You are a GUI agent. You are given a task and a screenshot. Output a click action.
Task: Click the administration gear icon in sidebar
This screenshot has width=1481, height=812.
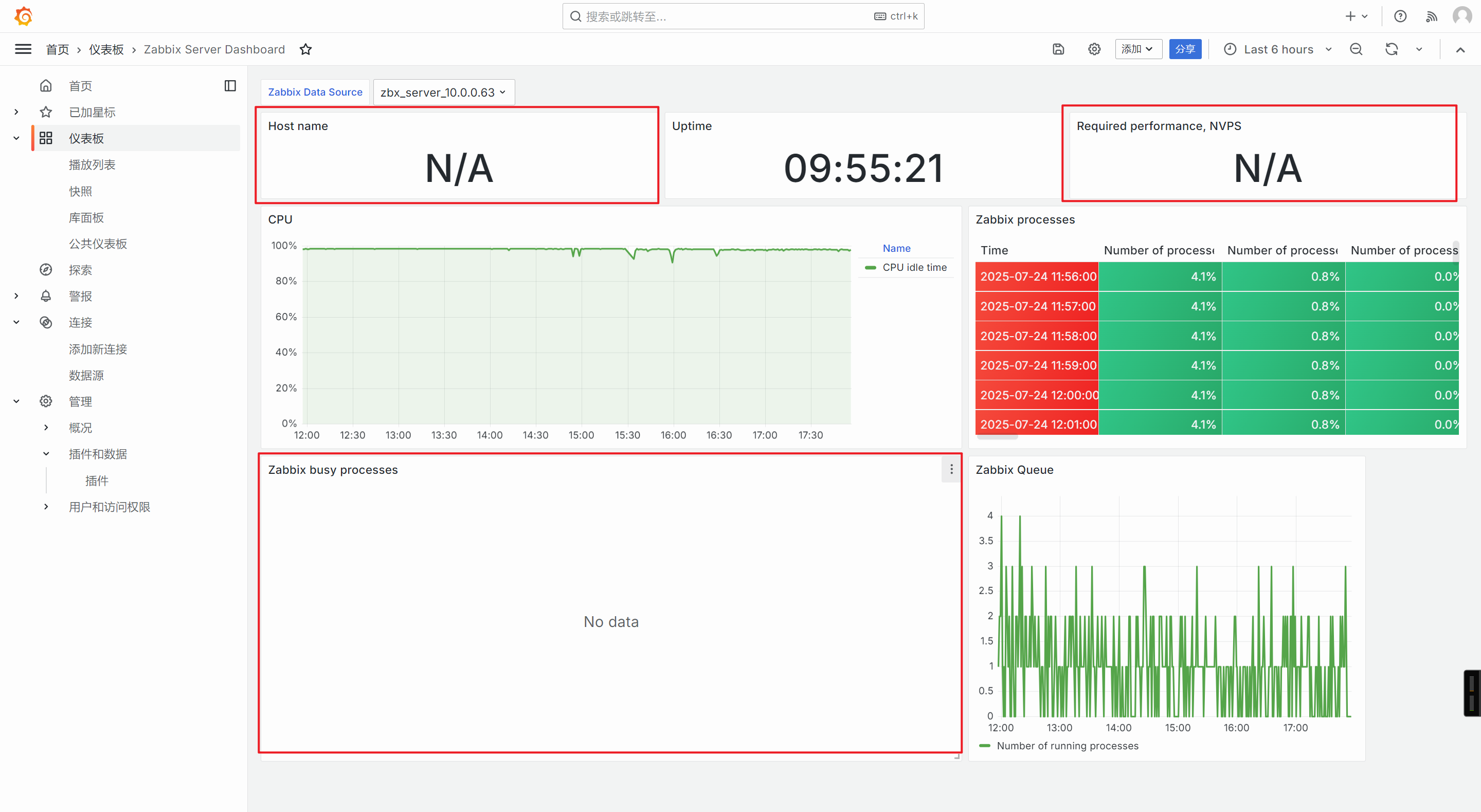(x=46, y=402)
